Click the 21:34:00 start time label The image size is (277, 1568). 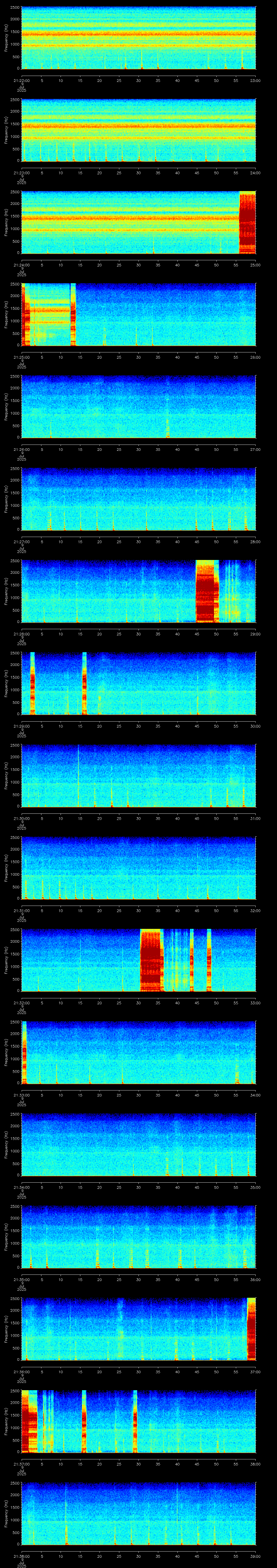[x=21, y=1187]
